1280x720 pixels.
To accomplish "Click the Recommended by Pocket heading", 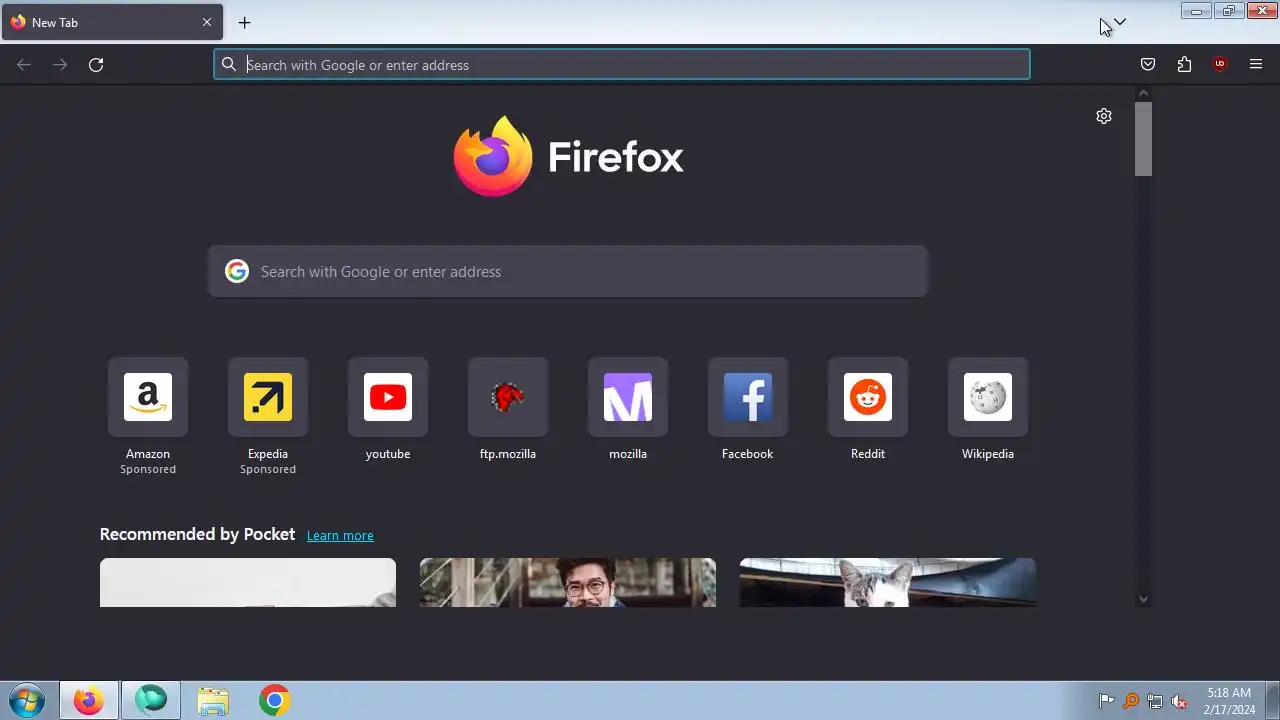I will pyautogui.click(x=197, y=534).
